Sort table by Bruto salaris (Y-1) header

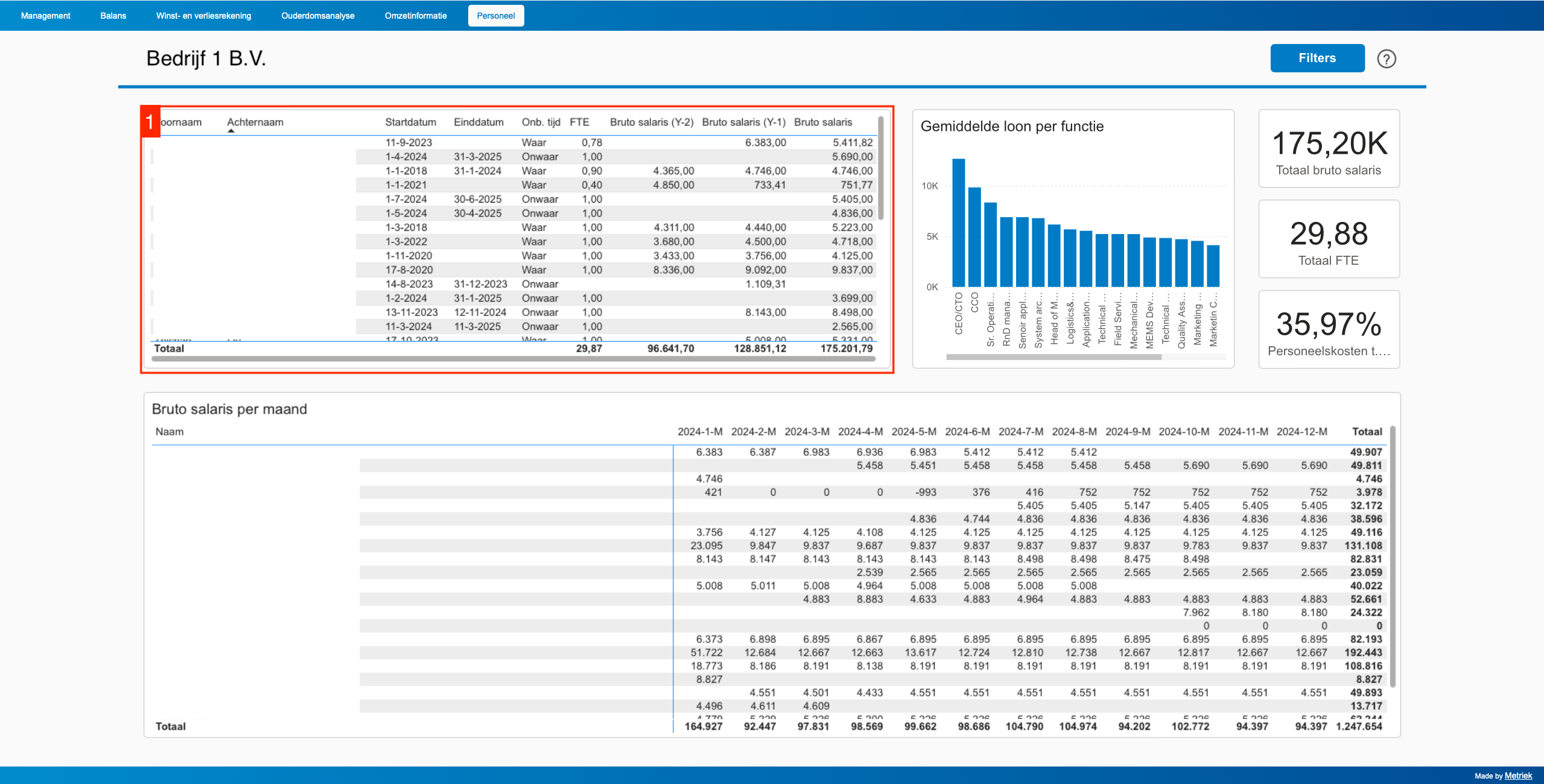pyautogui.click(x=743, y=122)
